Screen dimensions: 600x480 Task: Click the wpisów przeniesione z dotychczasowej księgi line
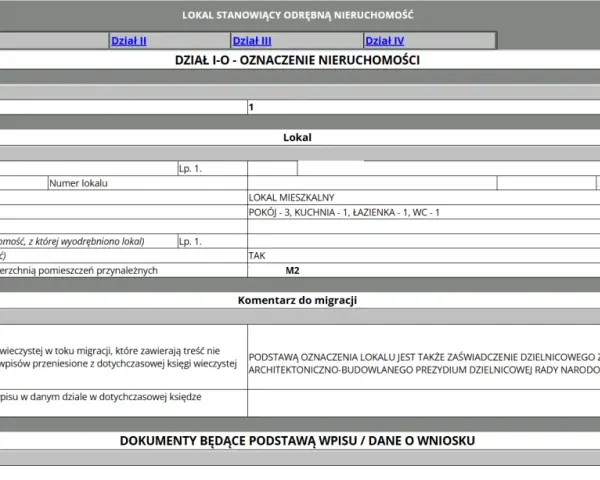pyautogui.click(x=119, y=363)
